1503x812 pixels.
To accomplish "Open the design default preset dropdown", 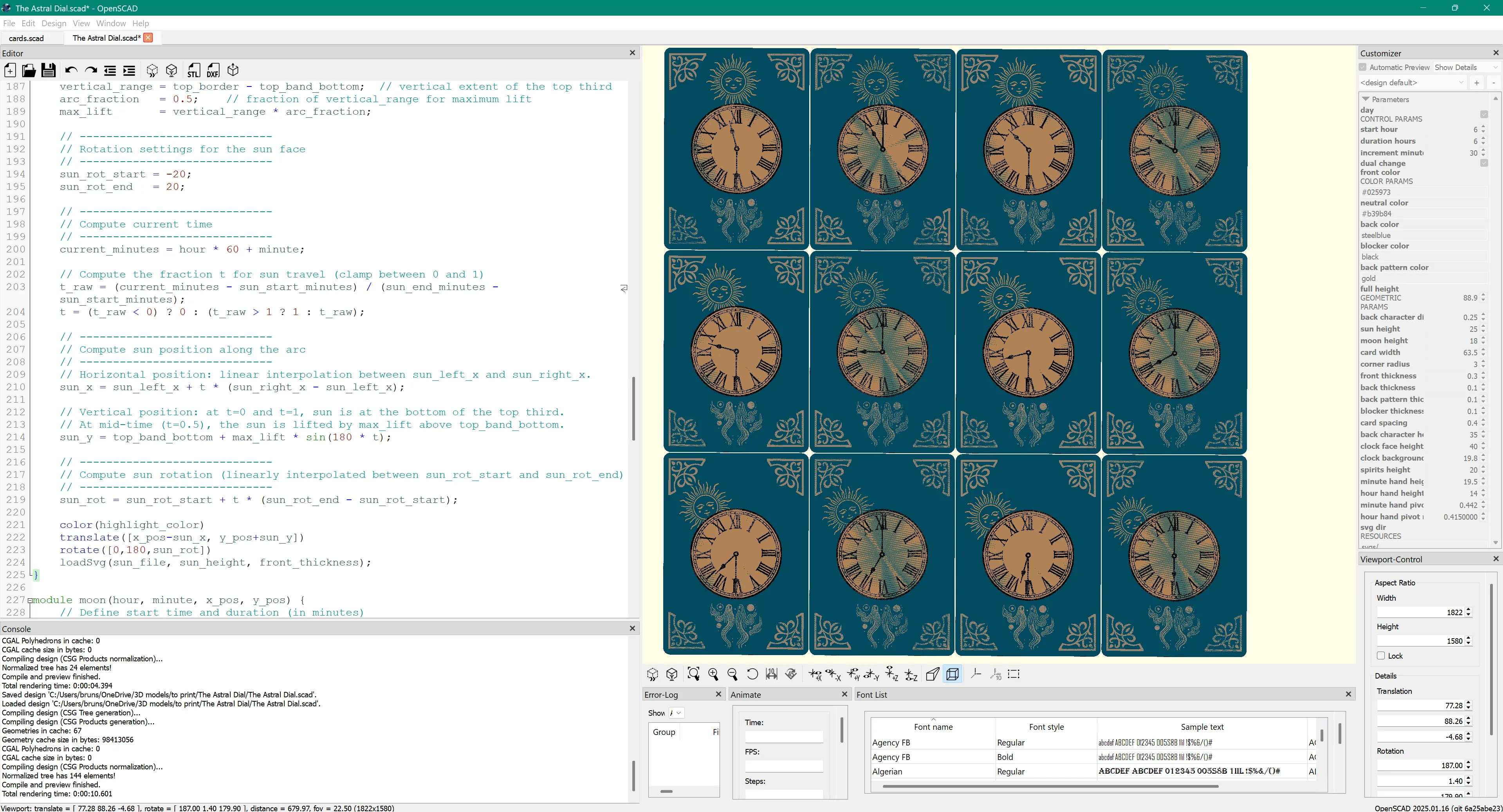I will (x=1412, y=83).
